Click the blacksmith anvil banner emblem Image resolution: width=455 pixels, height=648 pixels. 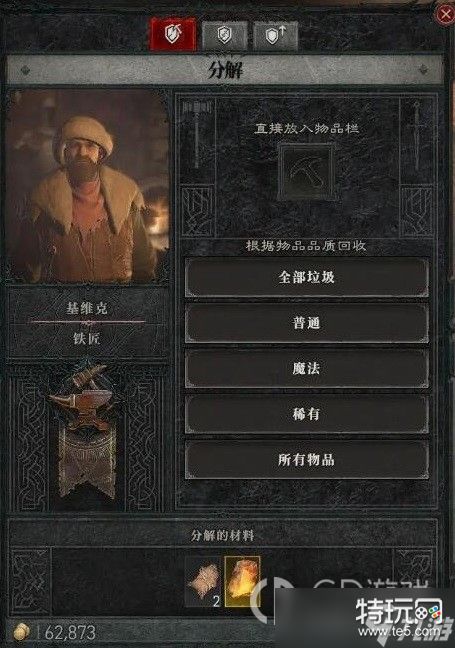86,430
